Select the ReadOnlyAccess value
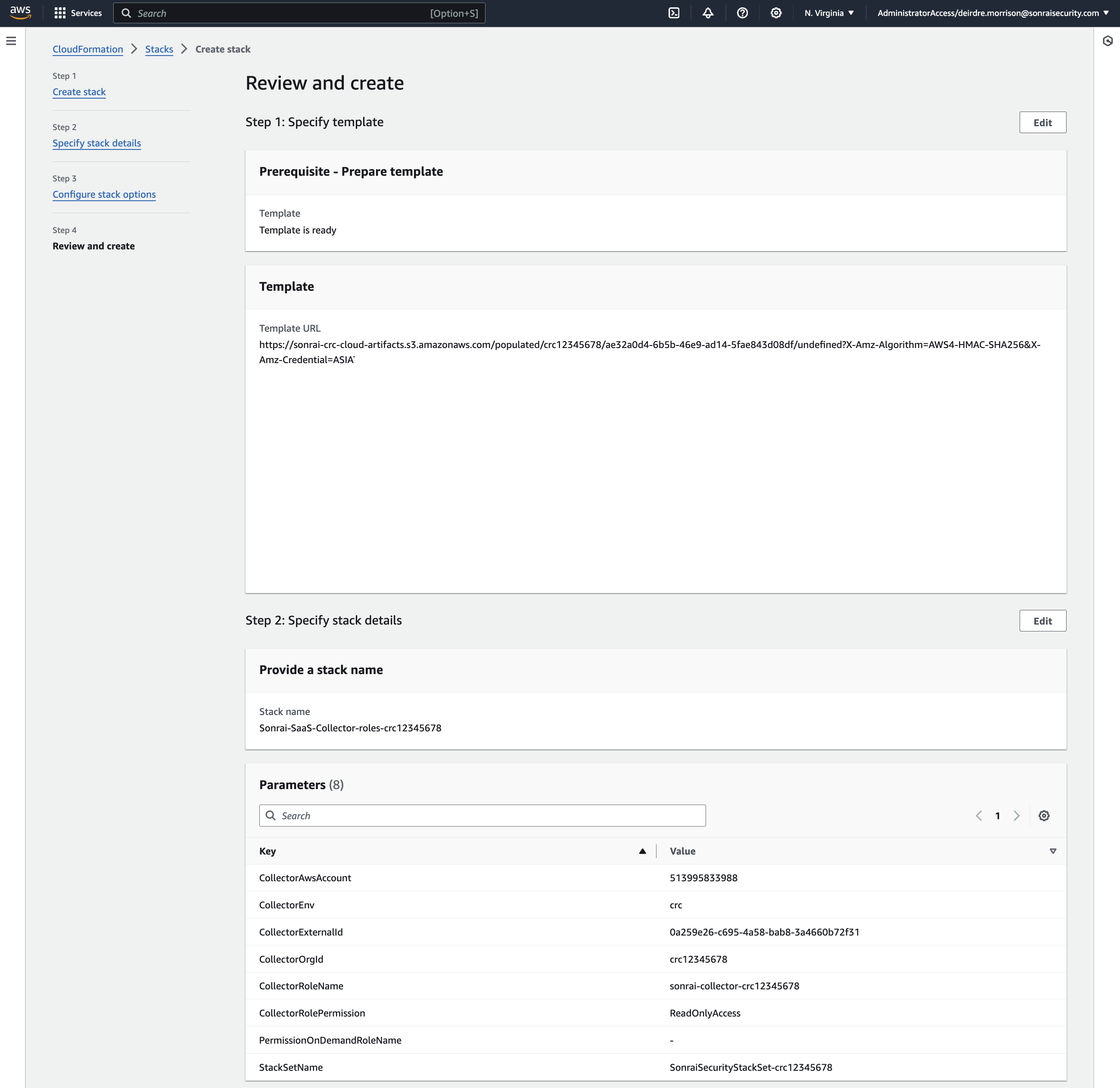Viewport: 1120px width, 1088px height. click(x=705, y=1013)
